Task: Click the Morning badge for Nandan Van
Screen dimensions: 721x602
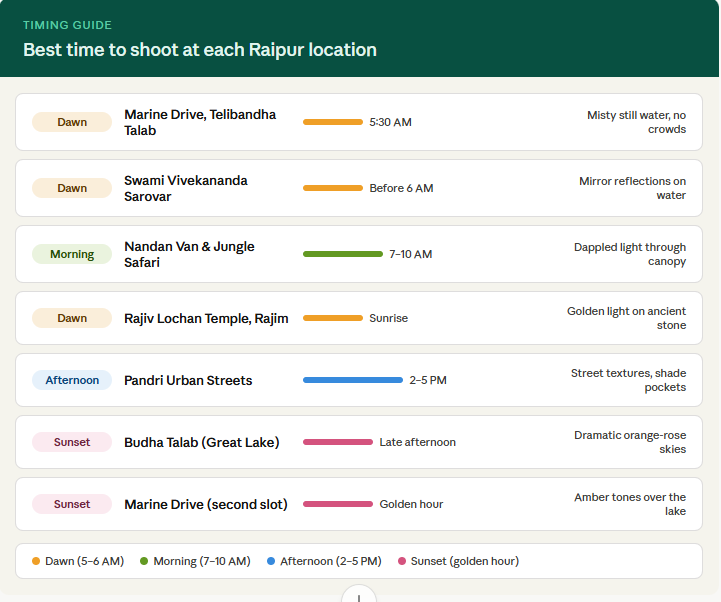Action: point(72,254)
